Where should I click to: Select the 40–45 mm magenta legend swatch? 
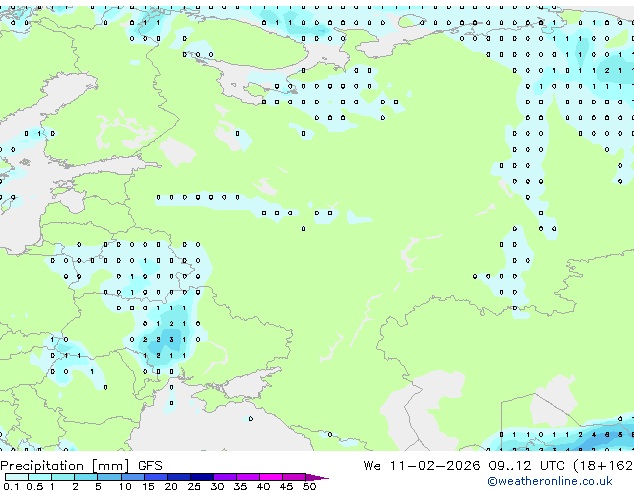271,477
